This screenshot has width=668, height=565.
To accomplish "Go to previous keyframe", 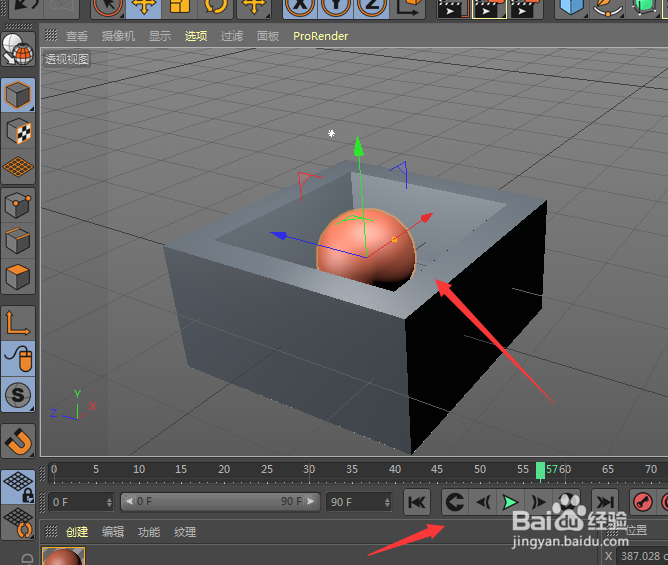I will point(455,502).
